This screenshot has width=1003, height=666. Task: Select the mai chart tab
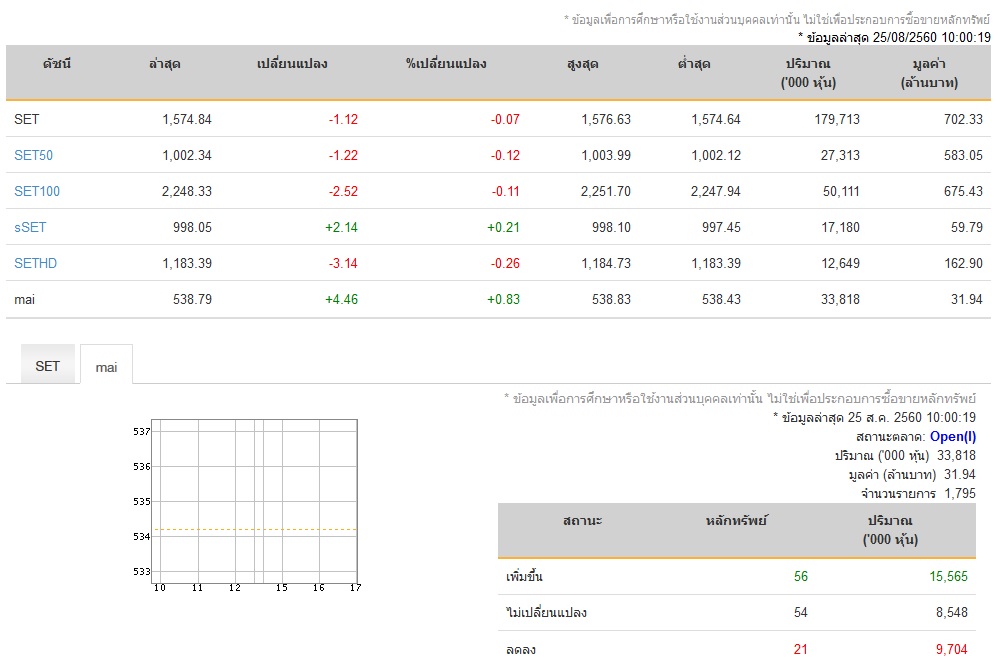[x=106, y=367]
